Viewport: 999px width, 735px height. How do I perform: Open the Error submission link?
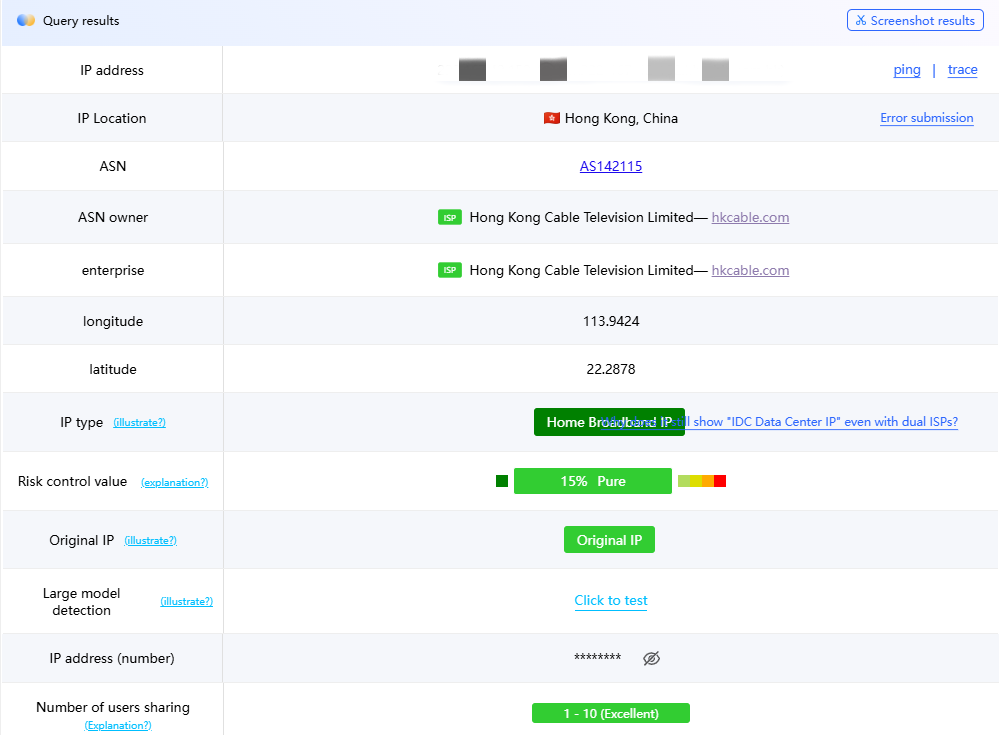point(926,118)
